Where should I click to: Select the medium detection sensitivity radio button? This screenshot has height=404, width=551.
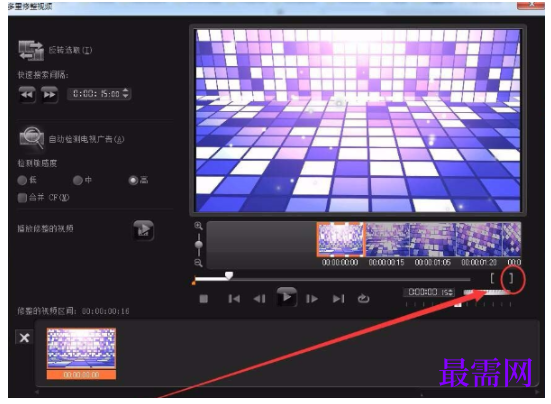(x=77, y=180)
